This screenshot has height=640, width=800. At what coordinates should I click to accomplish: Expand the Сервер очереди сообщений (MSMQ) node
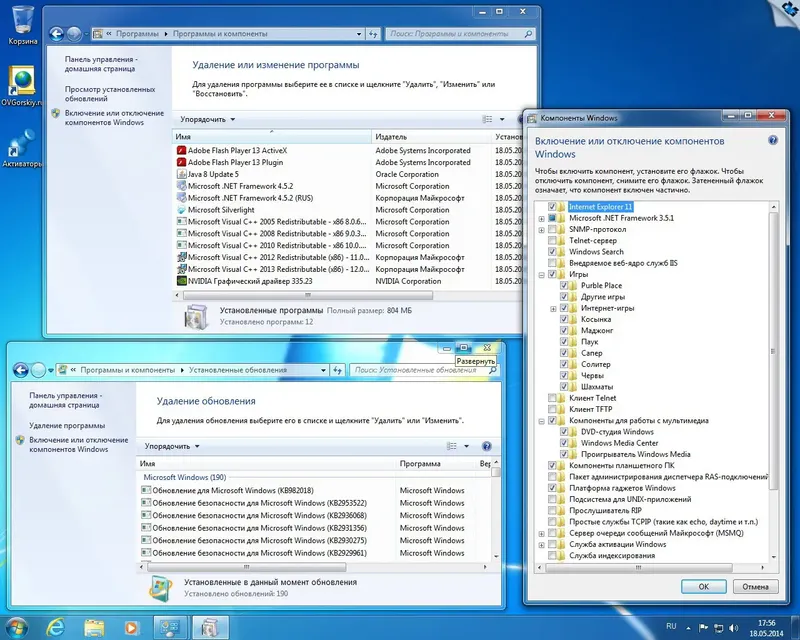[541, 533]
